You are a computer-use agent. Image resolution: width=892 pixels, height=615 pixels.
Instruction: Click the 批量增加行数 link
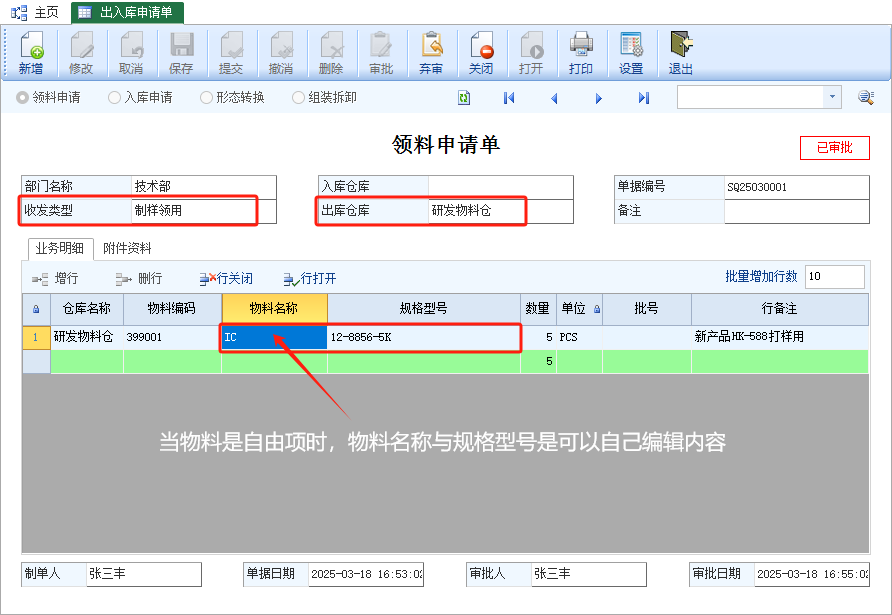click(761, 276)
